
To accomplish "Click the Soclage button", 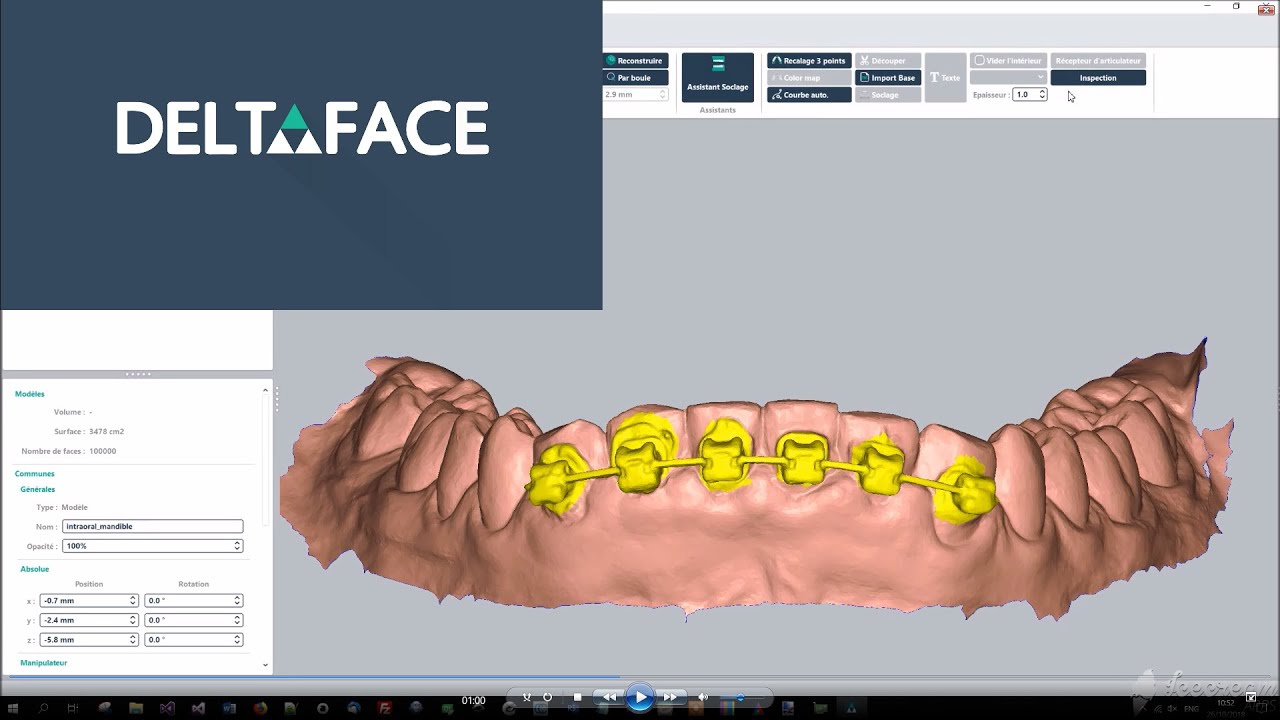I will pyautogui.click(x=888, y=95).
